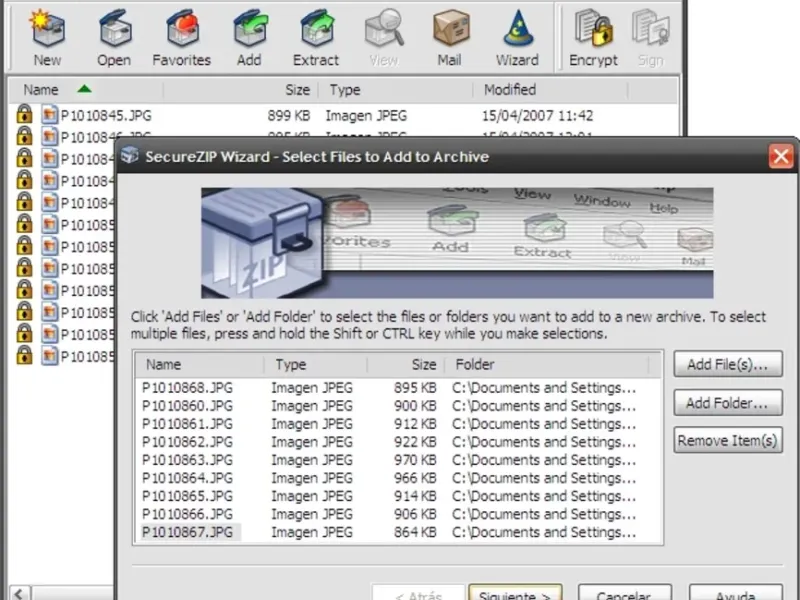Click the Ayuda button
Viewport: 800px width, 600px height.
(x=736, y=593)
